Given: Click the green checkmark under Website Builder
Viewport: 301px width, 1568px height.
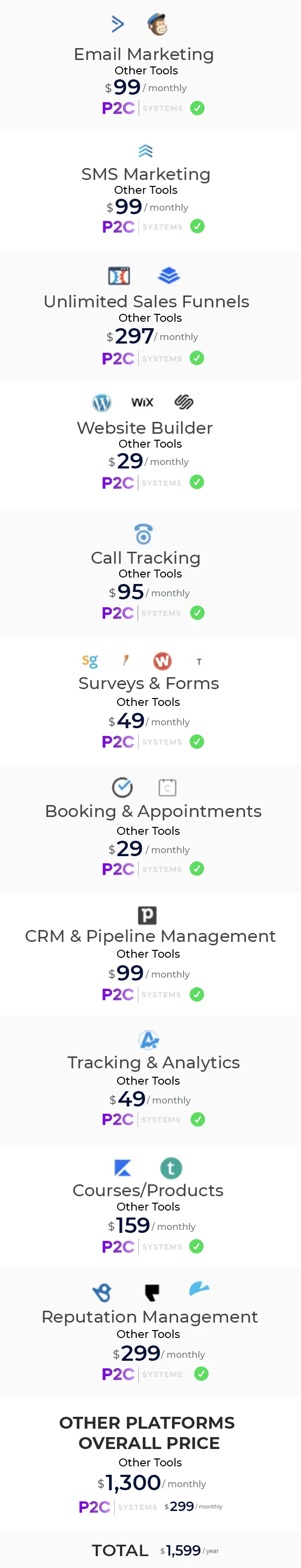Looking at the screenshot, I should click(x=197, y=482).
